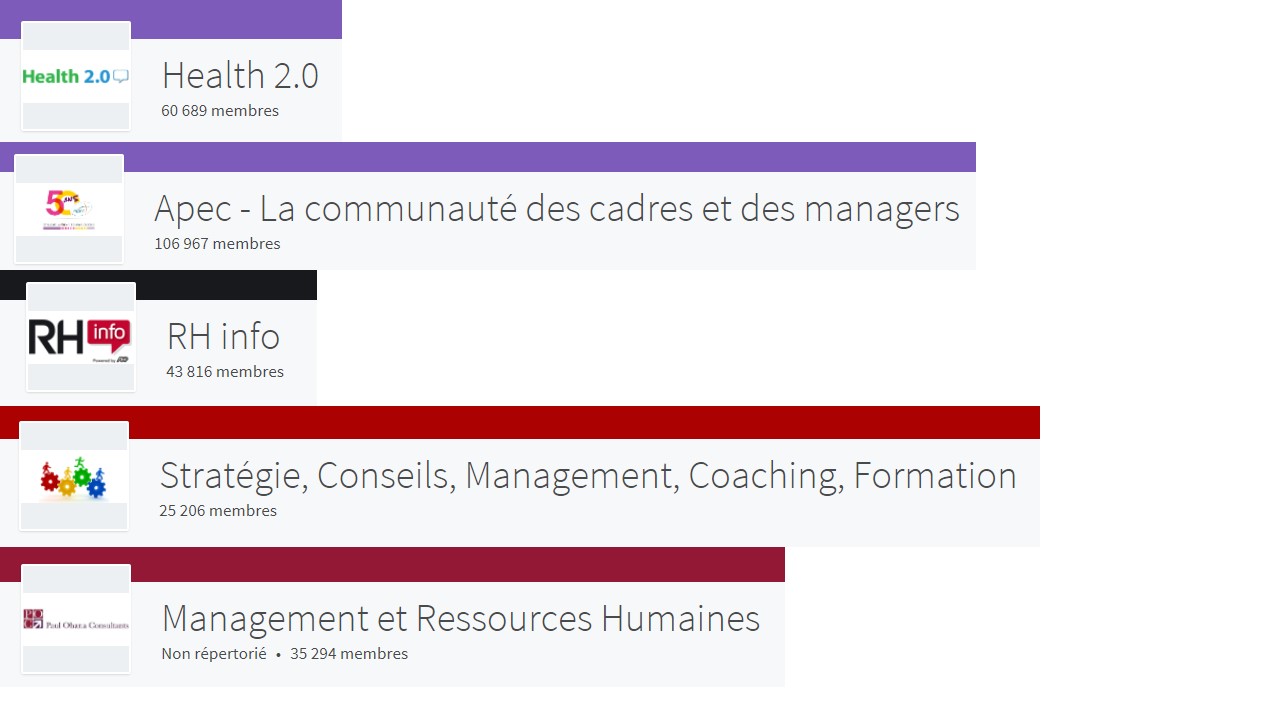Open the Health 2.0 group logo
This screenshot has height=720, width=1280.
pos(76,76)
